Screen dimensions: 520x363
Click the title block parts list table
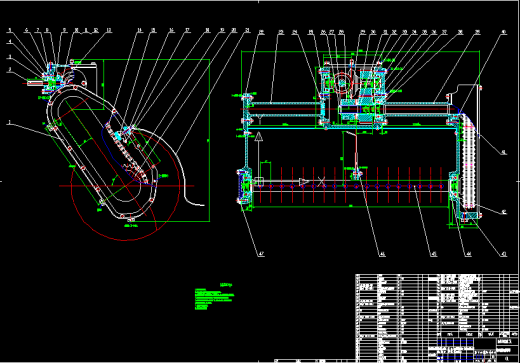point(437,318)
